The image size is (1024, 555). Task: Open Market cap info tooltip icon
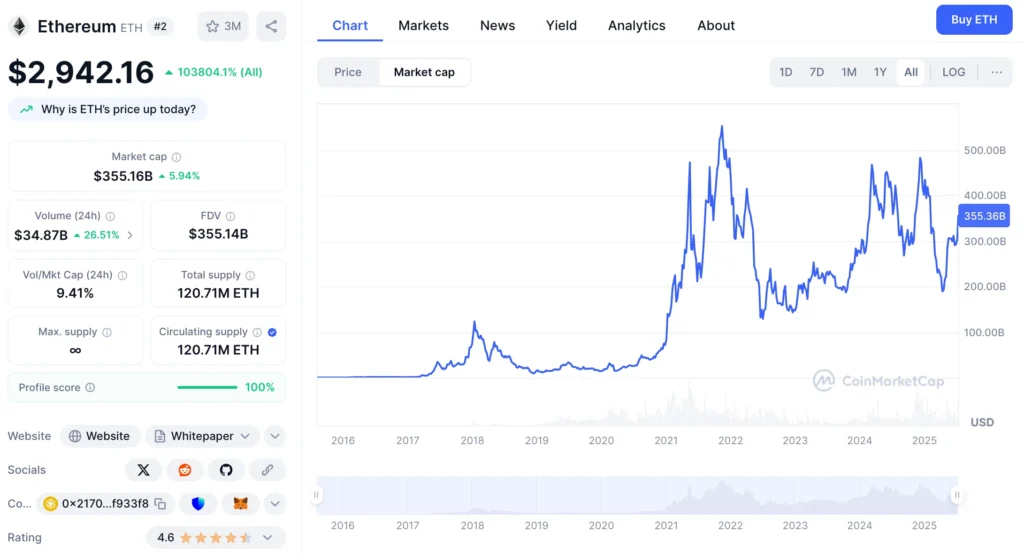tap(176, 157)
